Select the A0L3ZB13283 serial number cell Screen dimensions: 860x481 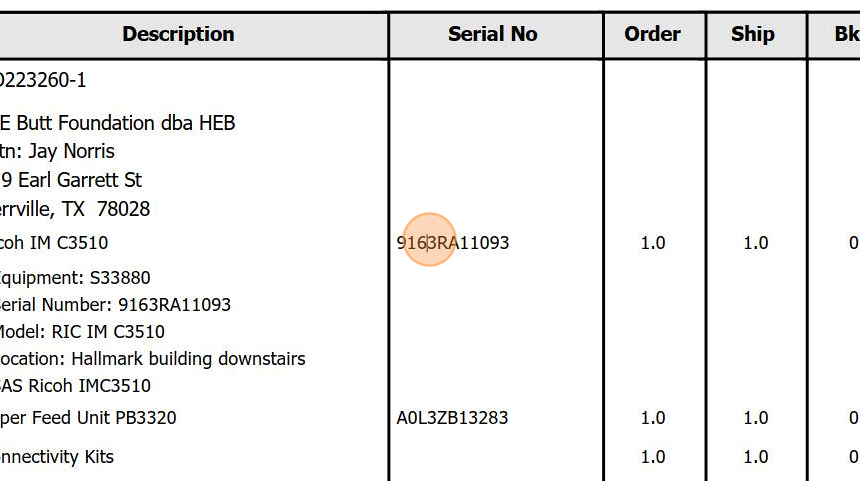point(452,418)
